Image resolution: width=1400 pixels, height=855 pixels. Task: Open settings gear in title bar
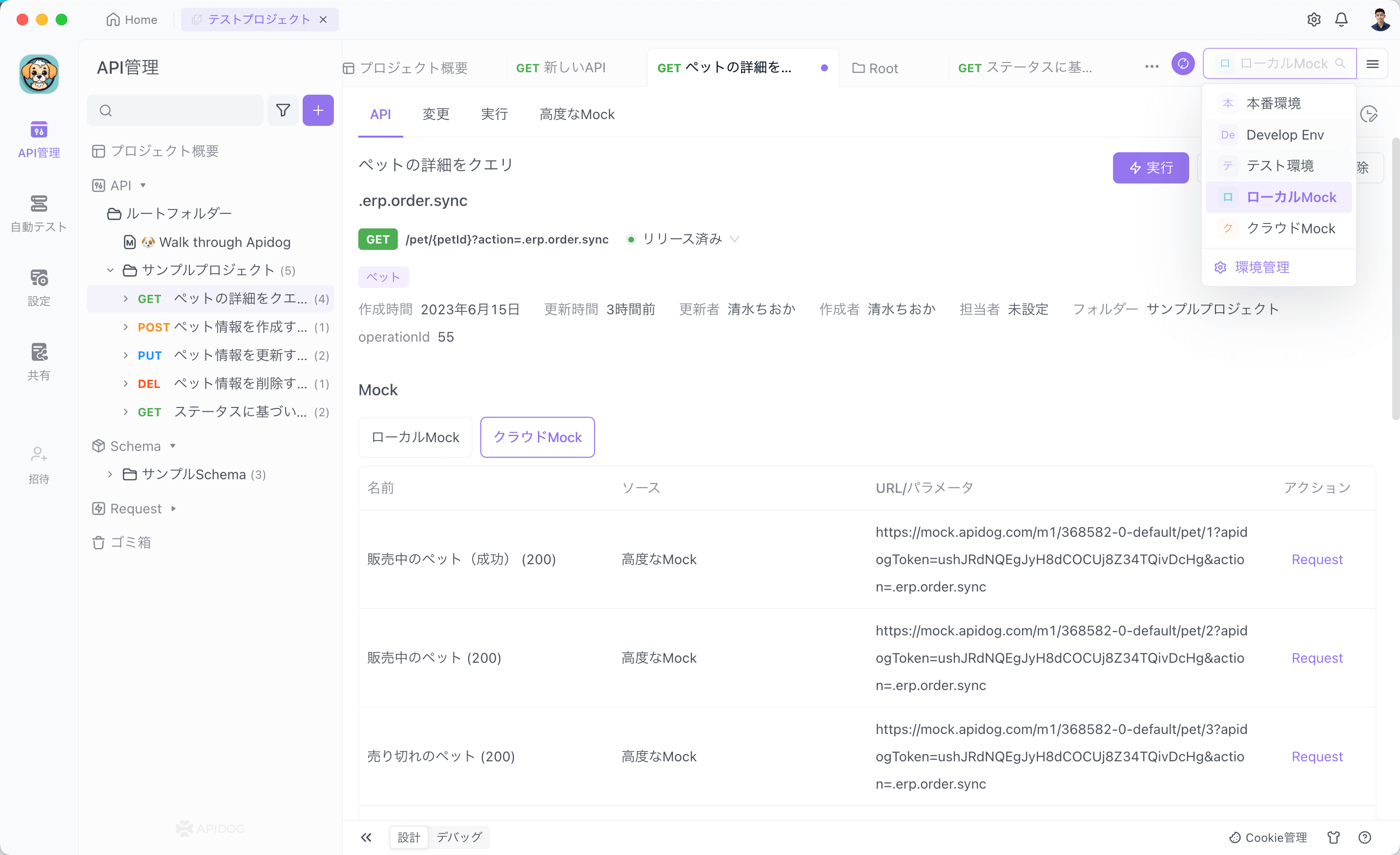1314,20
